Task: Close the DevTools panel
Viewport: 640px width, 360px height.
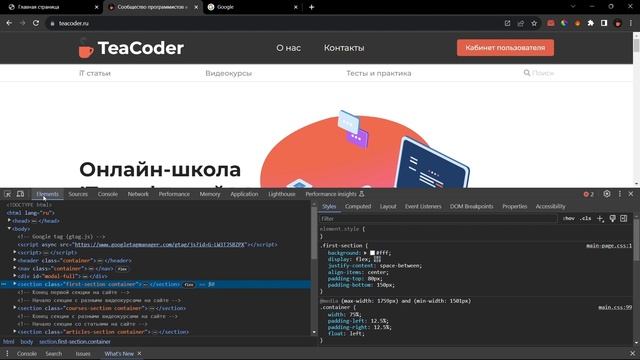Action: [x=631, y=194]
